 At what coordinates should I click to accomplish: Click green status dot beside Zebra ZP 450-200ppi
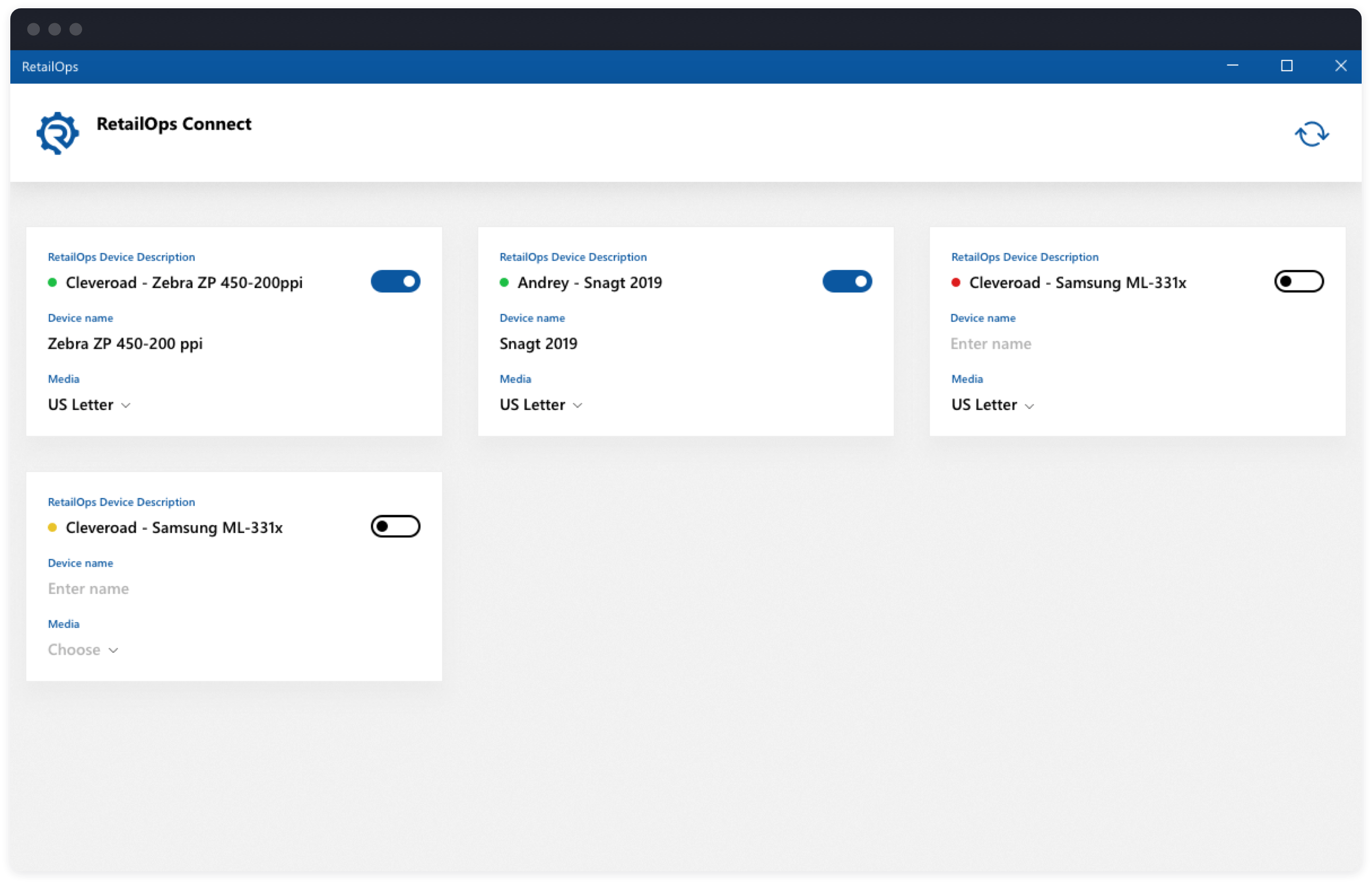(x=52, y=282)
